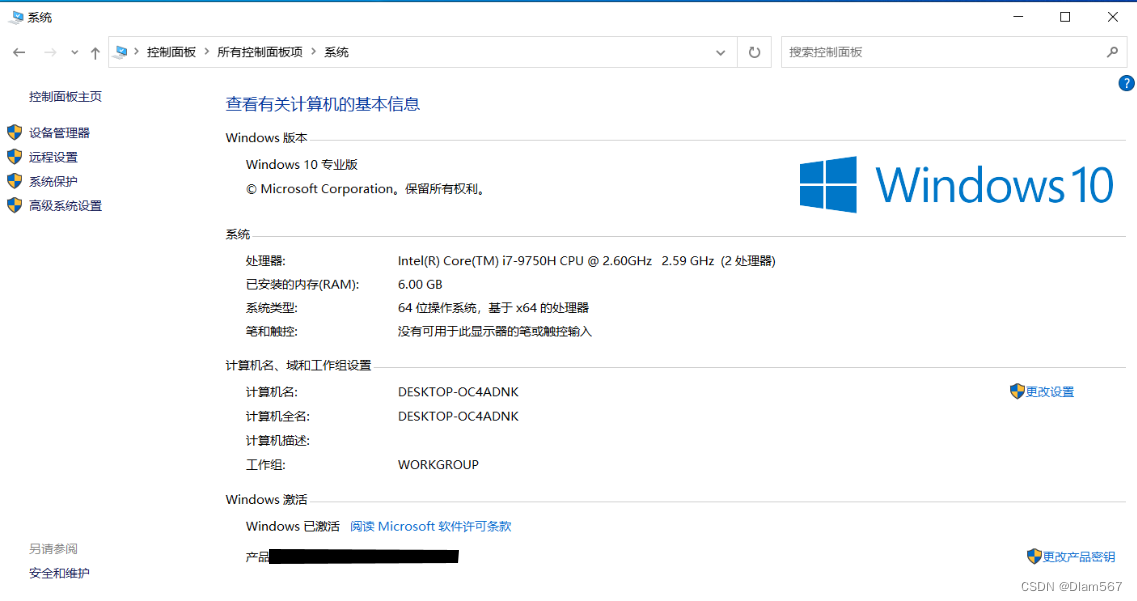
Task: Open 系统保护 link
Action: (53, 181)
